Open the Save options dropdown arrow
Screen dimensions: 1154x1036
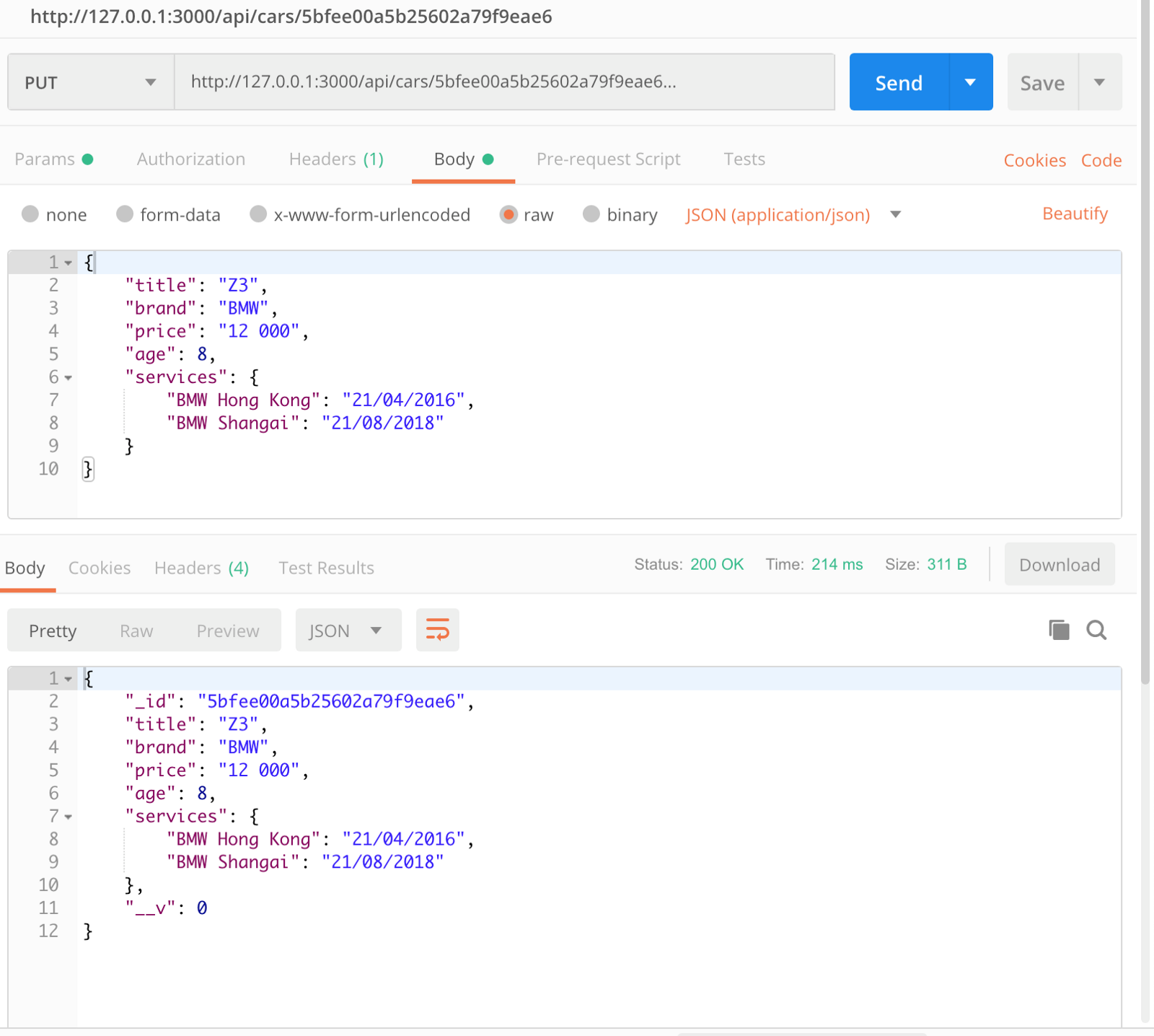click(x=1100, y=82)
